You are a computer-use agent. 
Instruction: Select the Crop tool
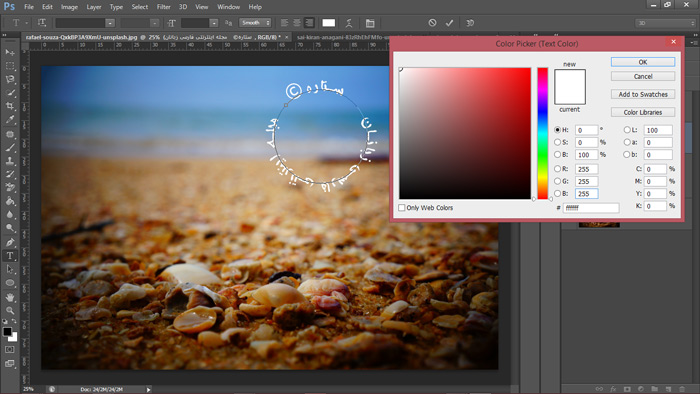pos(10,106)
